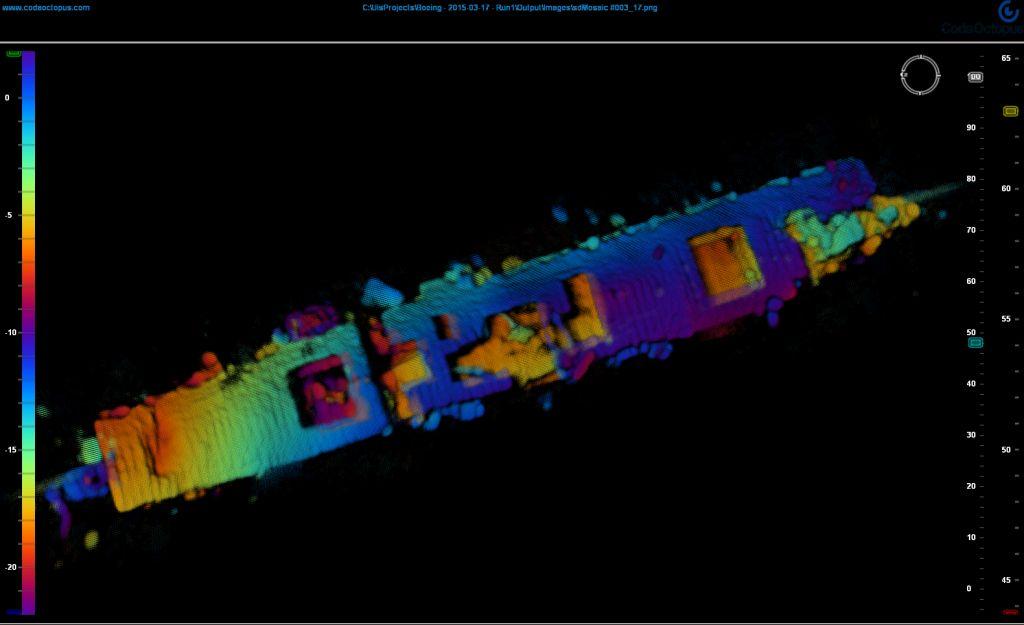Click the '-10' depth scale label

(10, 332)
